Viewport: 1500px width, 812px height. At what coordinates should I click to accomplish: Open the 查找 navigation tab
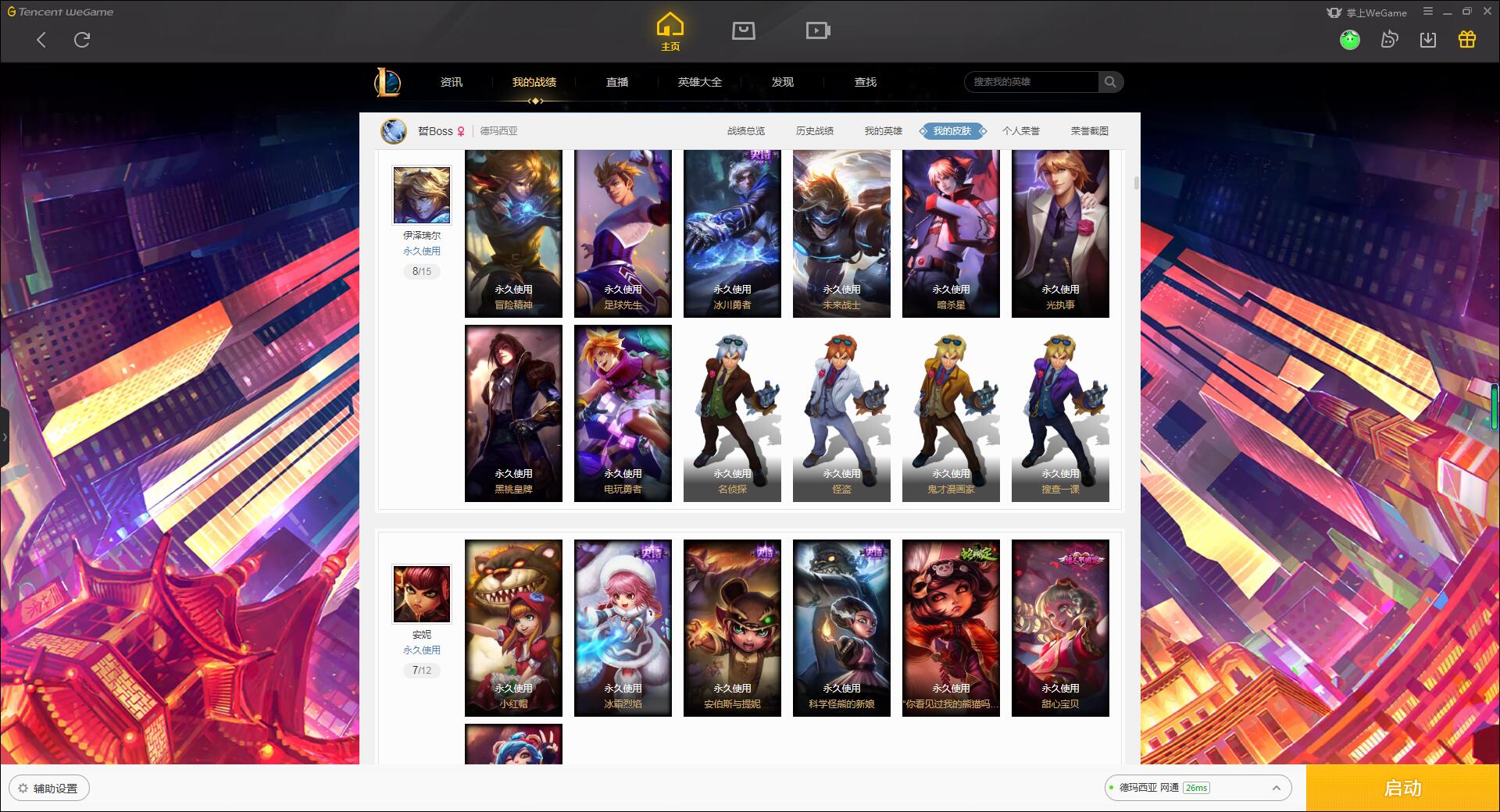pos(866,82)
